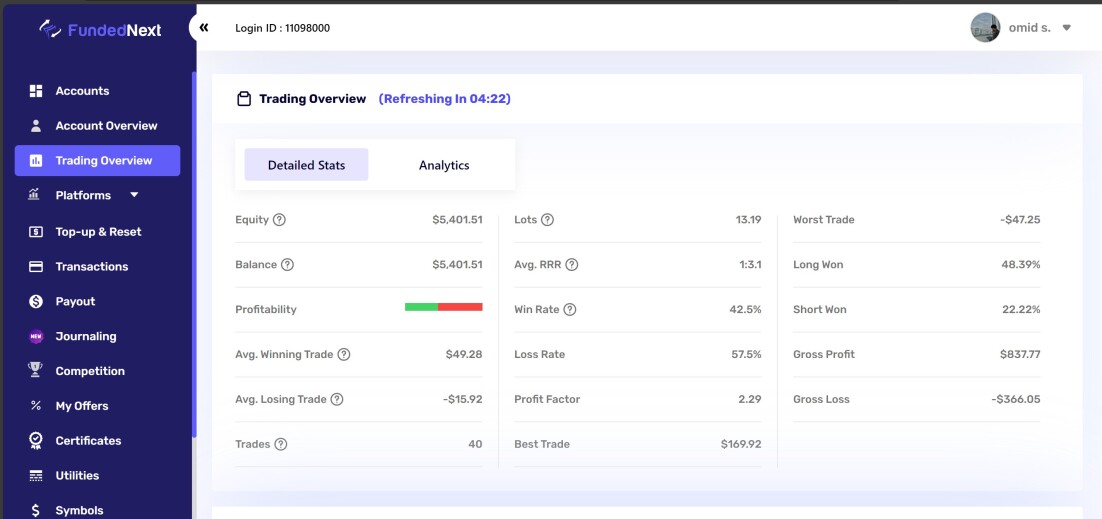The image size is (1102, 519).
Task: Click the red-green Profitability bar
Action: (443, 307)
